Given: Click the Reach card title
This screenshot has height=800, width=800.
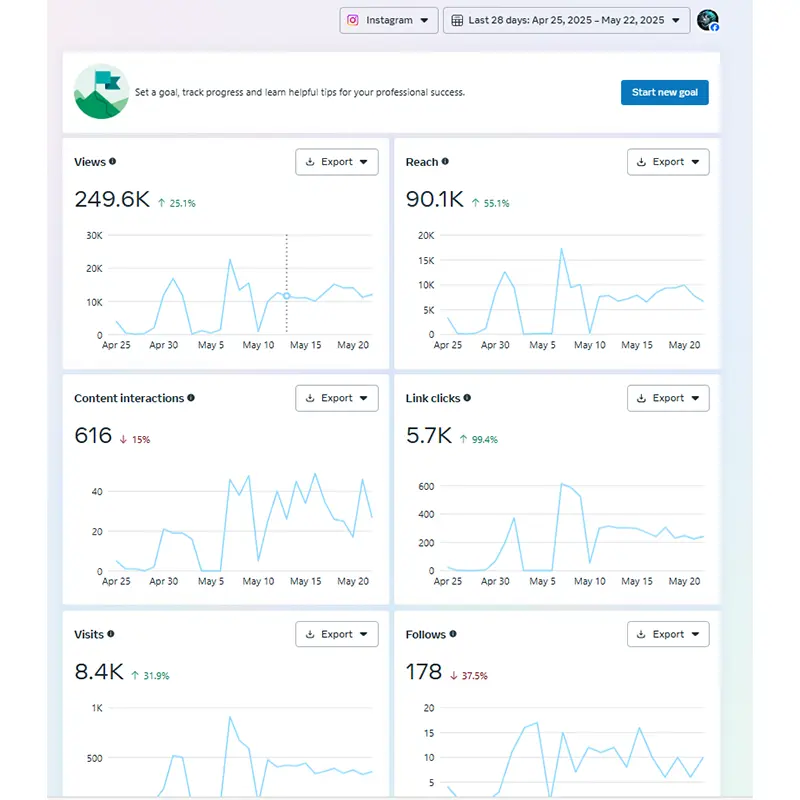Looking at the screenshot, I should [422, 162].
